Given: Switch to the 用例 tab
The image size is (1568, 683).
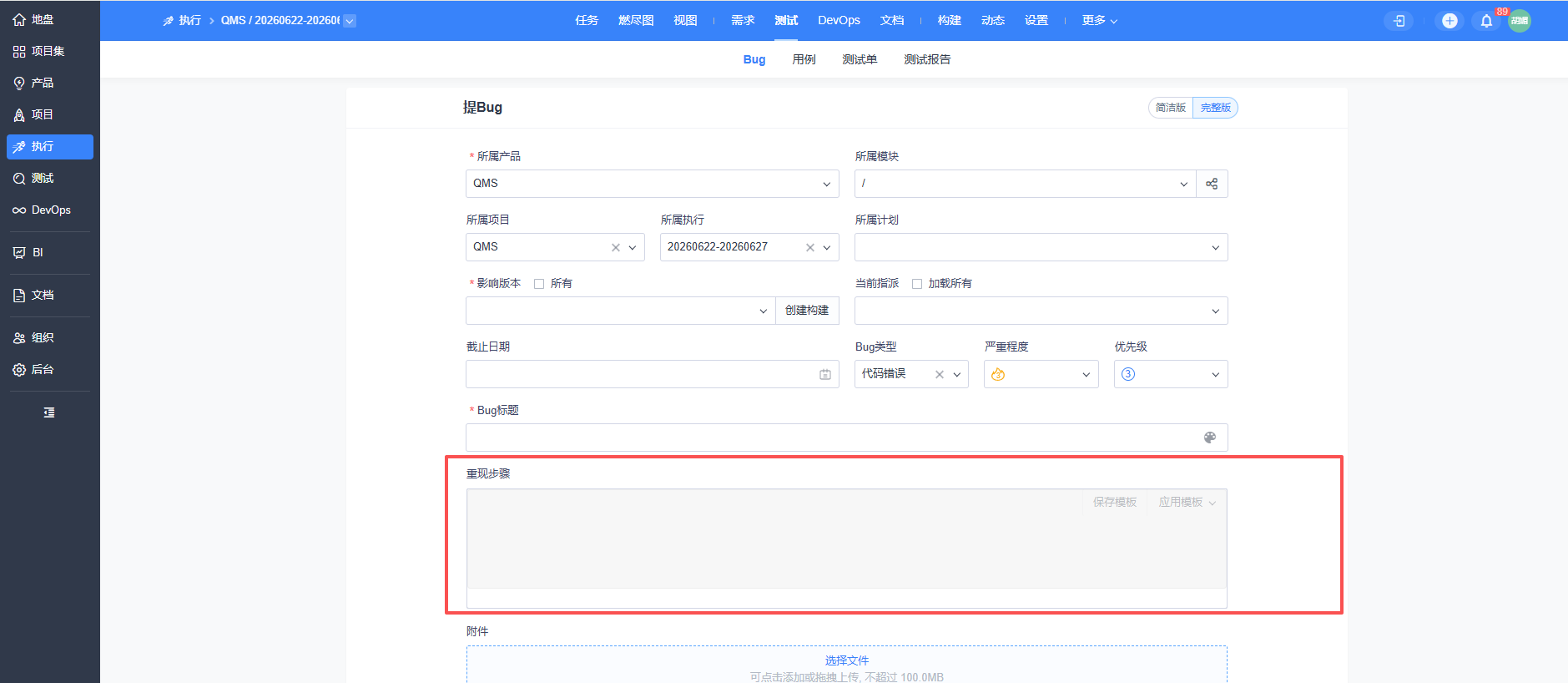Looking at the screenshot, I should [x=804, y=59].
